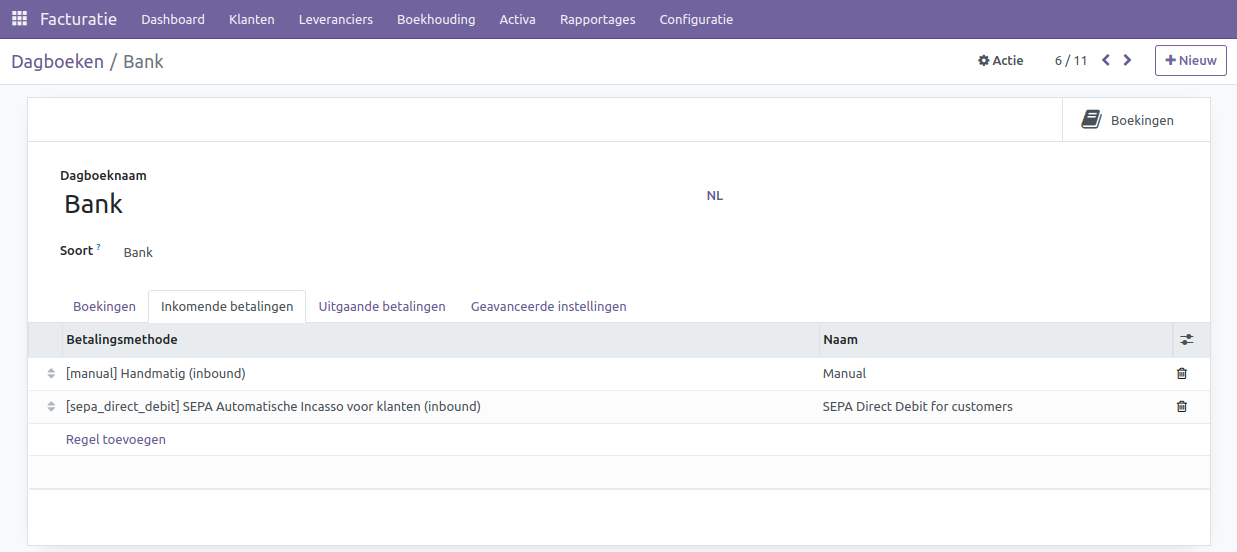The image size is (1237, 552).
Task: Switch to Uitgaande betalingen tab
Action: (x=381, y=306)
